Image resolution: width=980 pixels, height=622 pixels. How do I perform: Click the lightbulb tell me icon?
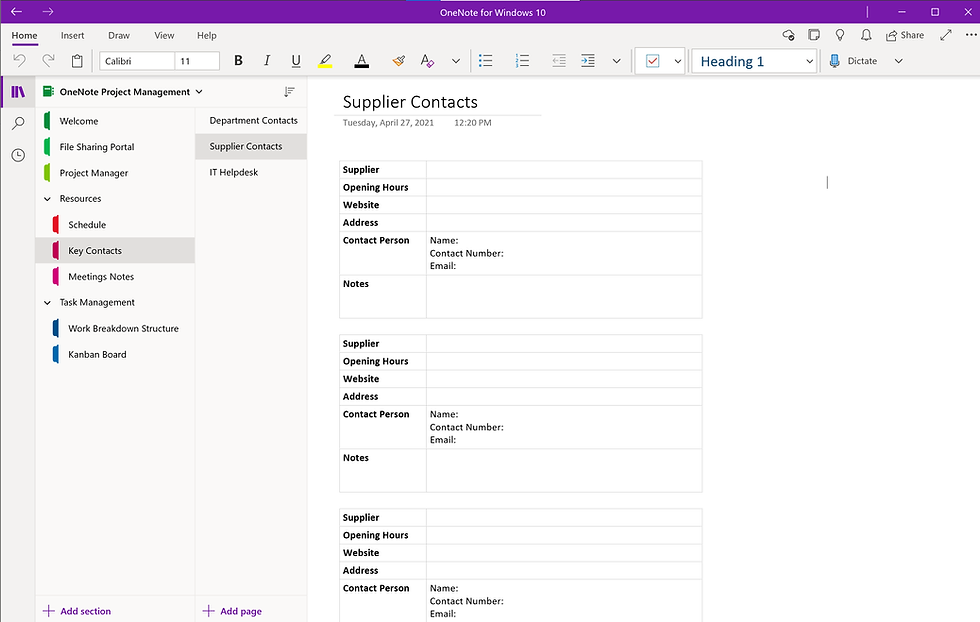click(840, 35)
